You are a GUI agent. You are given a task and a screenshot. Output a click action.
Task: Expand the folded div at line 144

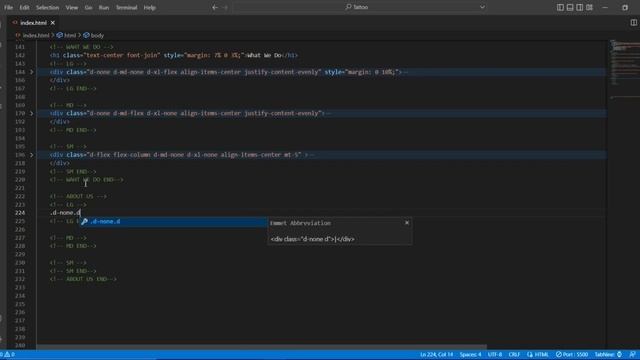coord(31,72)
